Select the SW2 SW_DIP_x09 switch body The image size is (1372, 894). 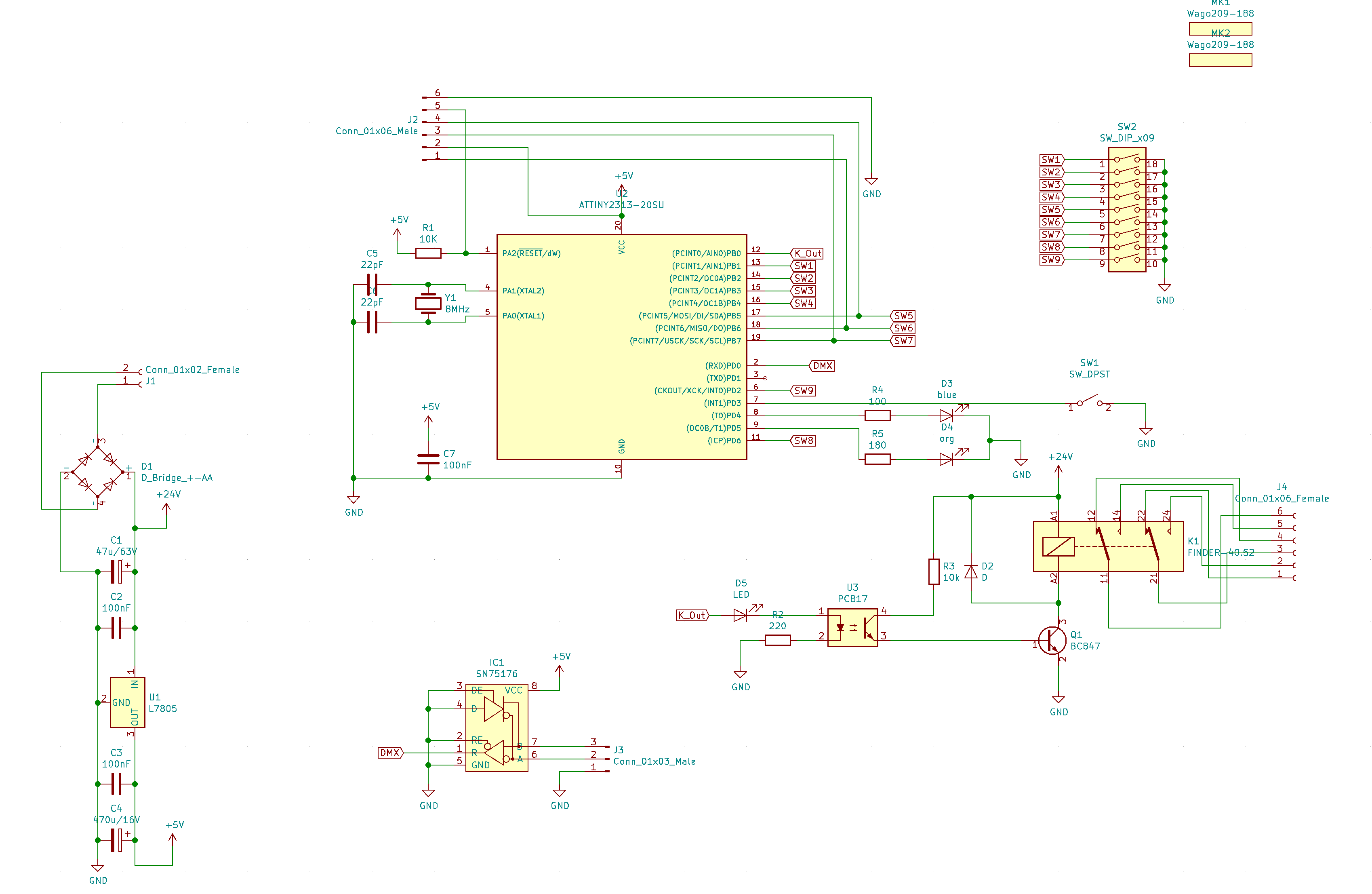click(x=1127, y=209)
